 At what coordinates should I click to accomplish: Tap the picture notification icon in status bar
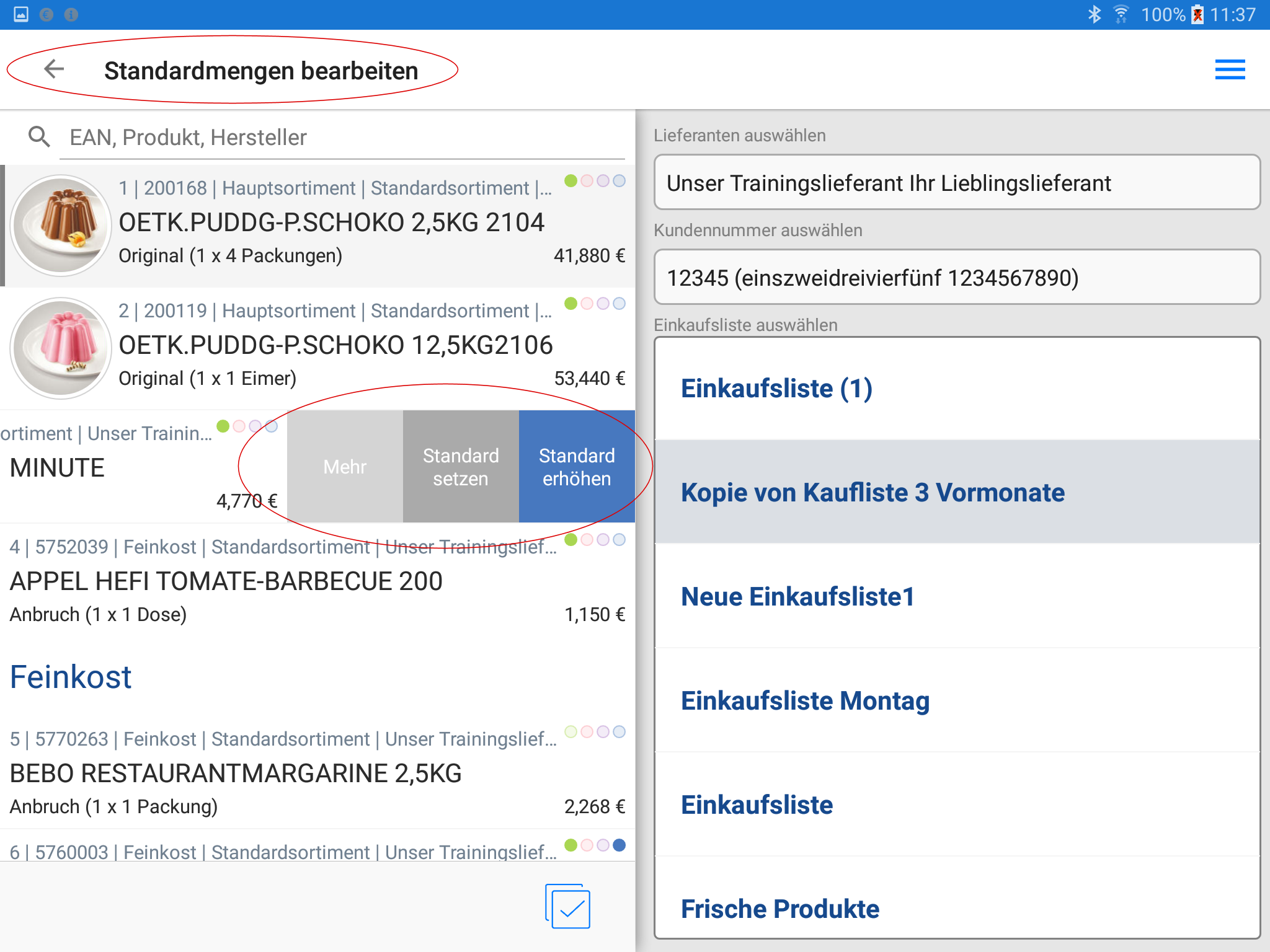[21, 14]
